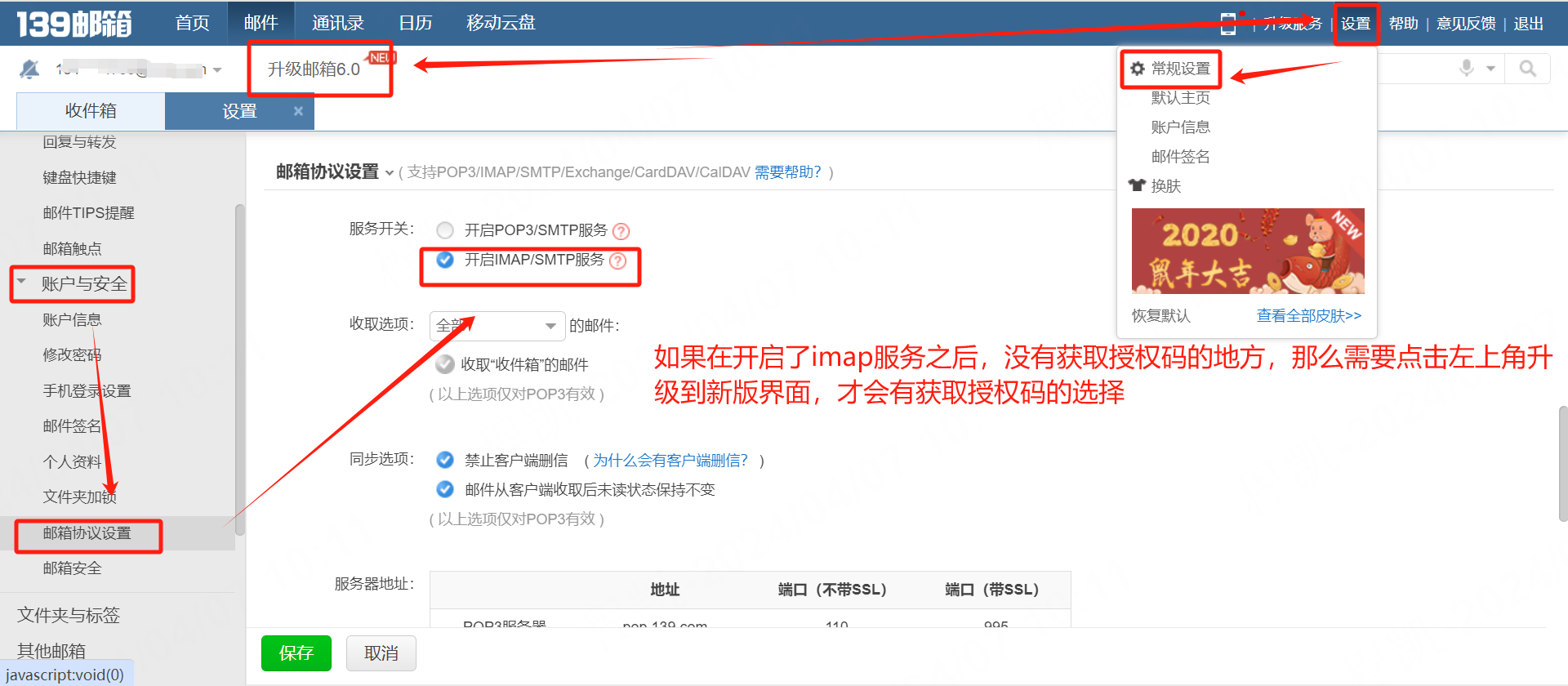The width and height of the screenshot is (1568, 686).
Task: Click the bell notification icon beside account name
Action: coord(29,69)
